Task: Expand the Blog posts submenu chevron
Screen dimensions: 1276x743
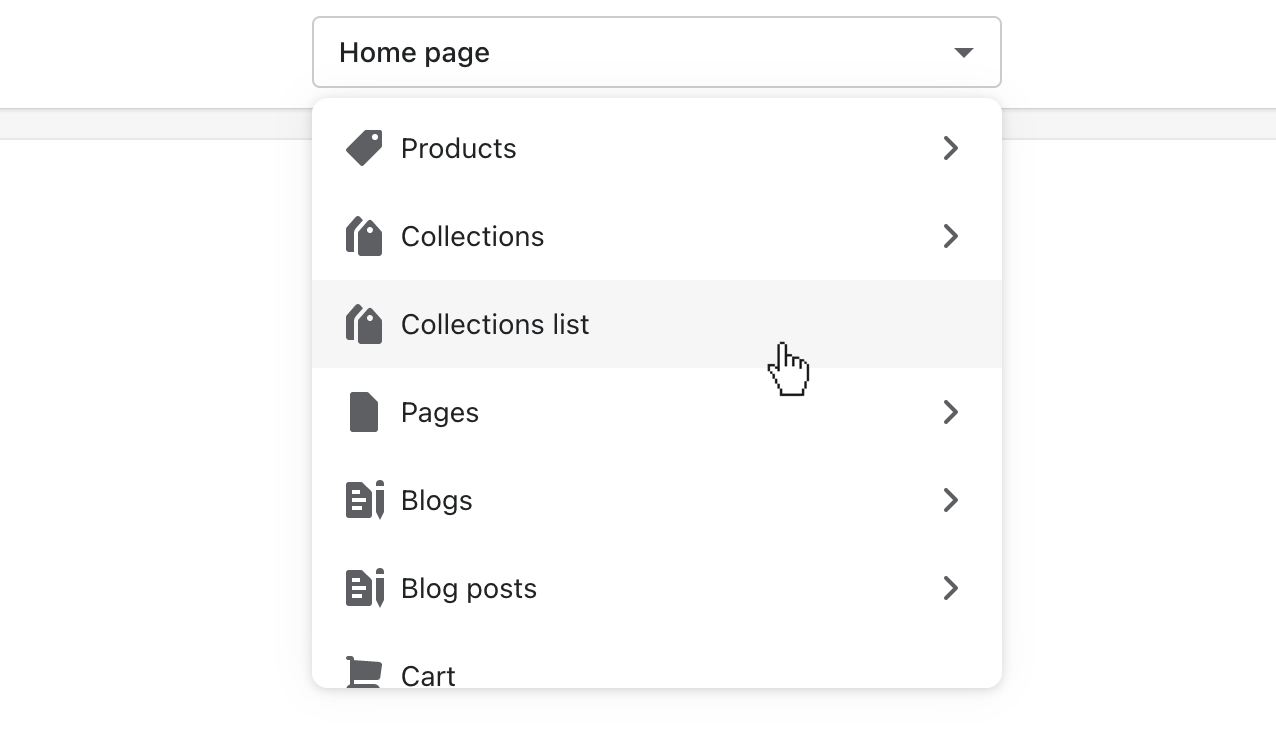Action: click(950, 588)
